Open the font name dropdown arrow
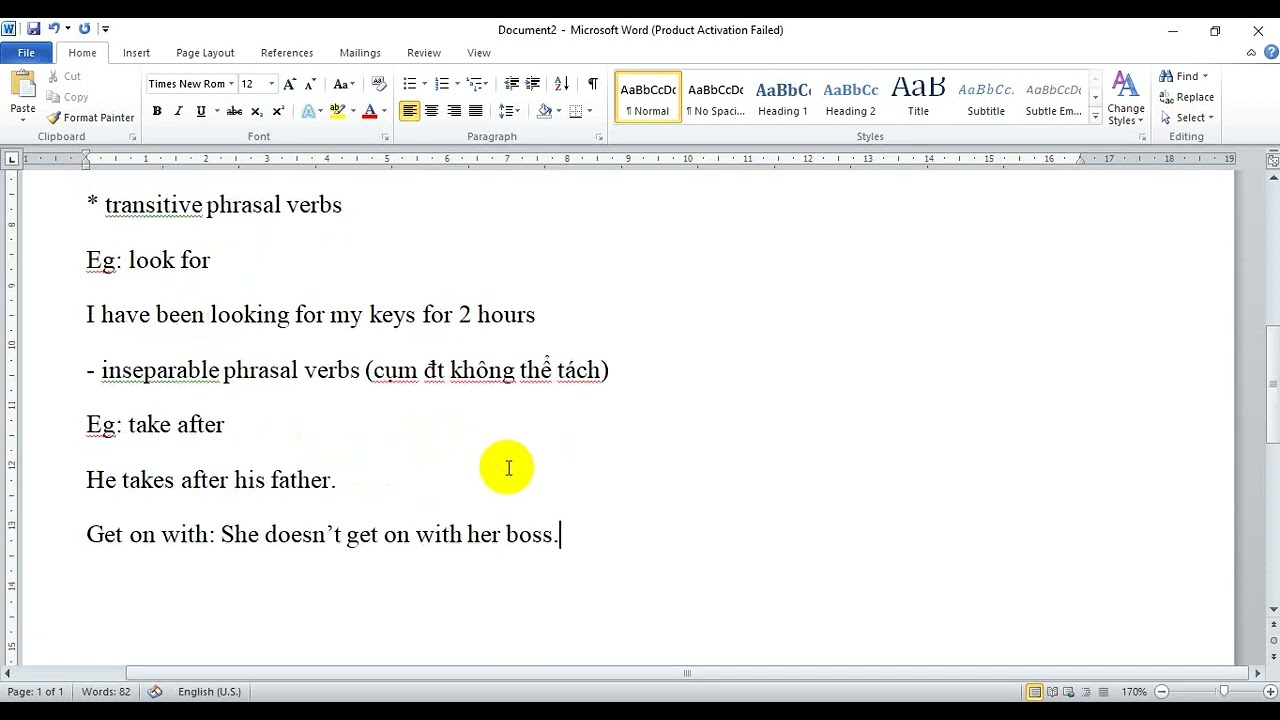 (x=232, y=84)
